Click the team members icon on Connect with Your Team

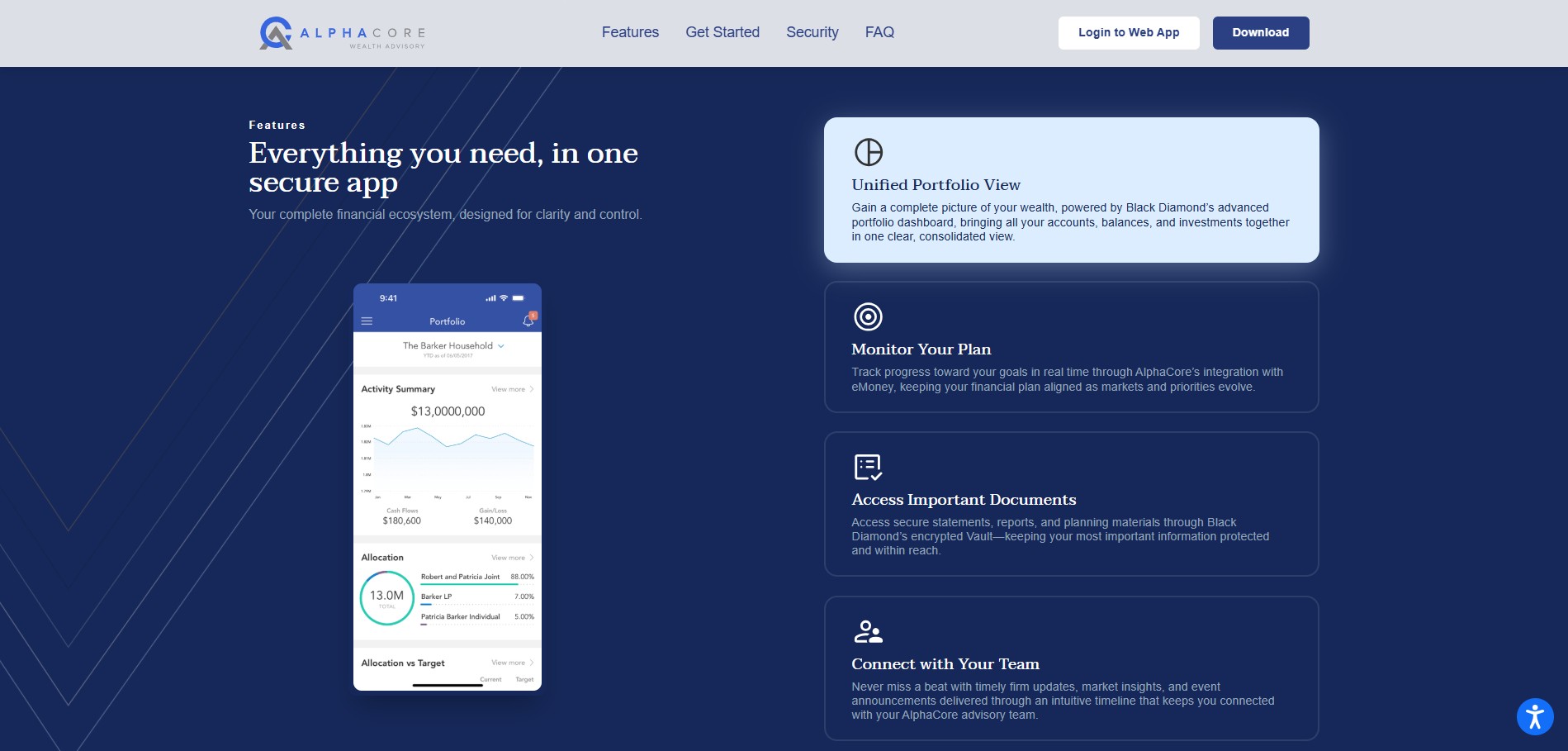point(867,632)
